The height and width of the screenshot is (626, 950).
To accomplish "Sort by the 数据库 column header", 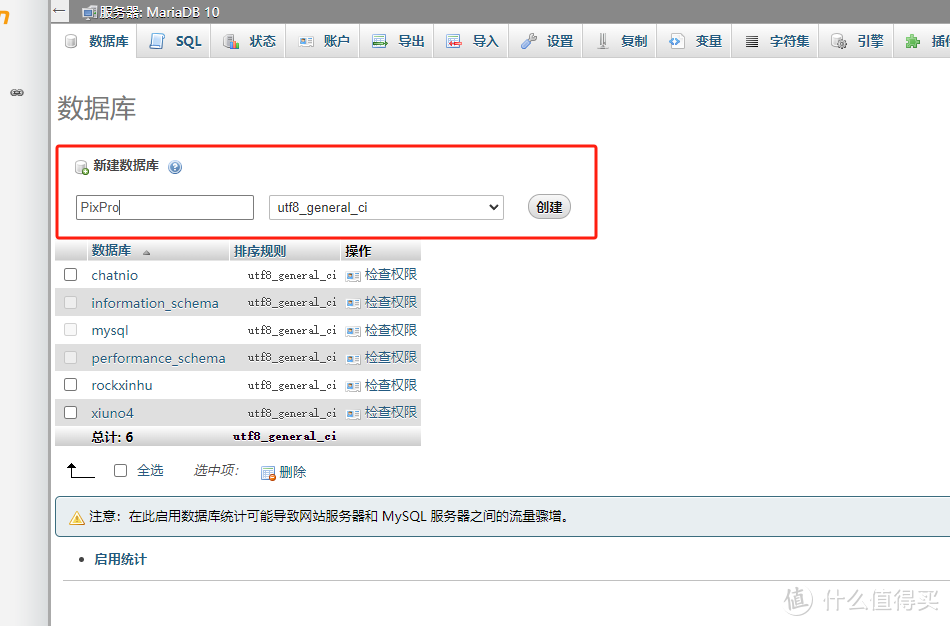I will coord(111,250).
